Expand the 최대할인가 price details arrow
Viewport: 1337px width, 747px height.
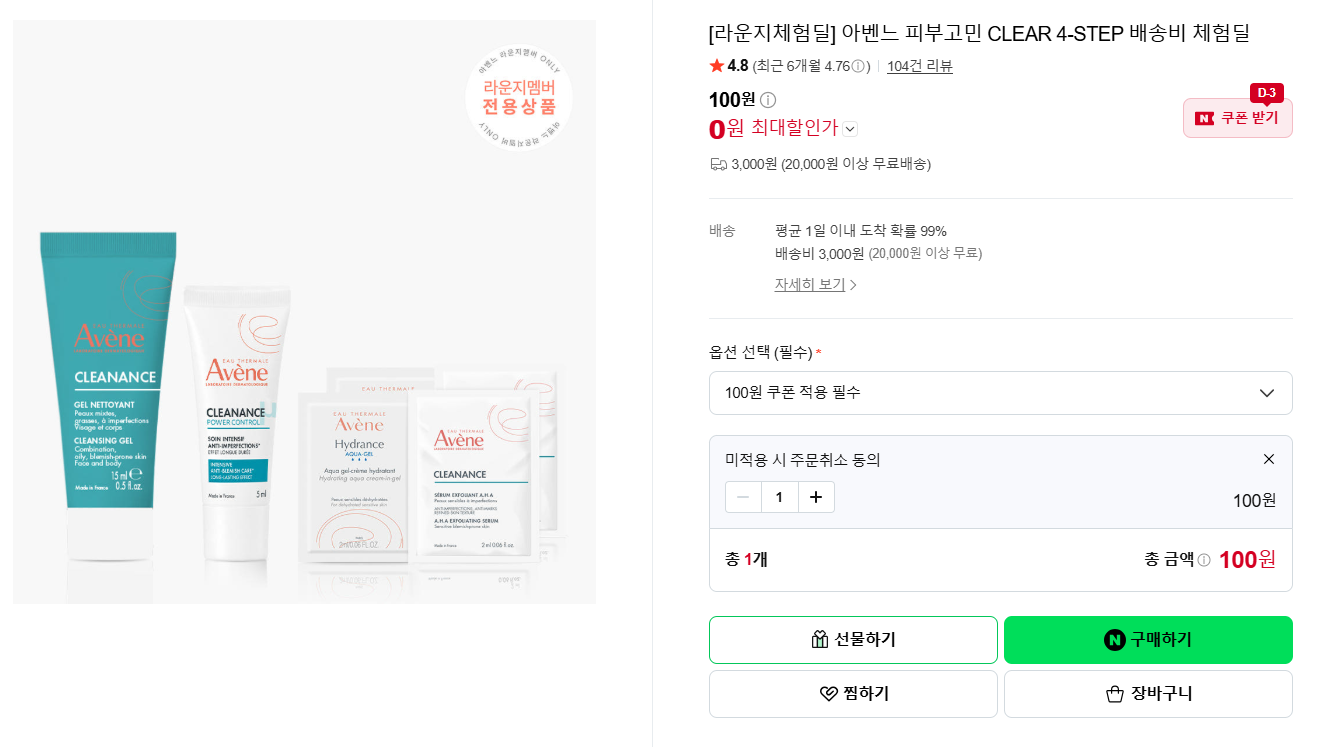[x=850, y=129]
